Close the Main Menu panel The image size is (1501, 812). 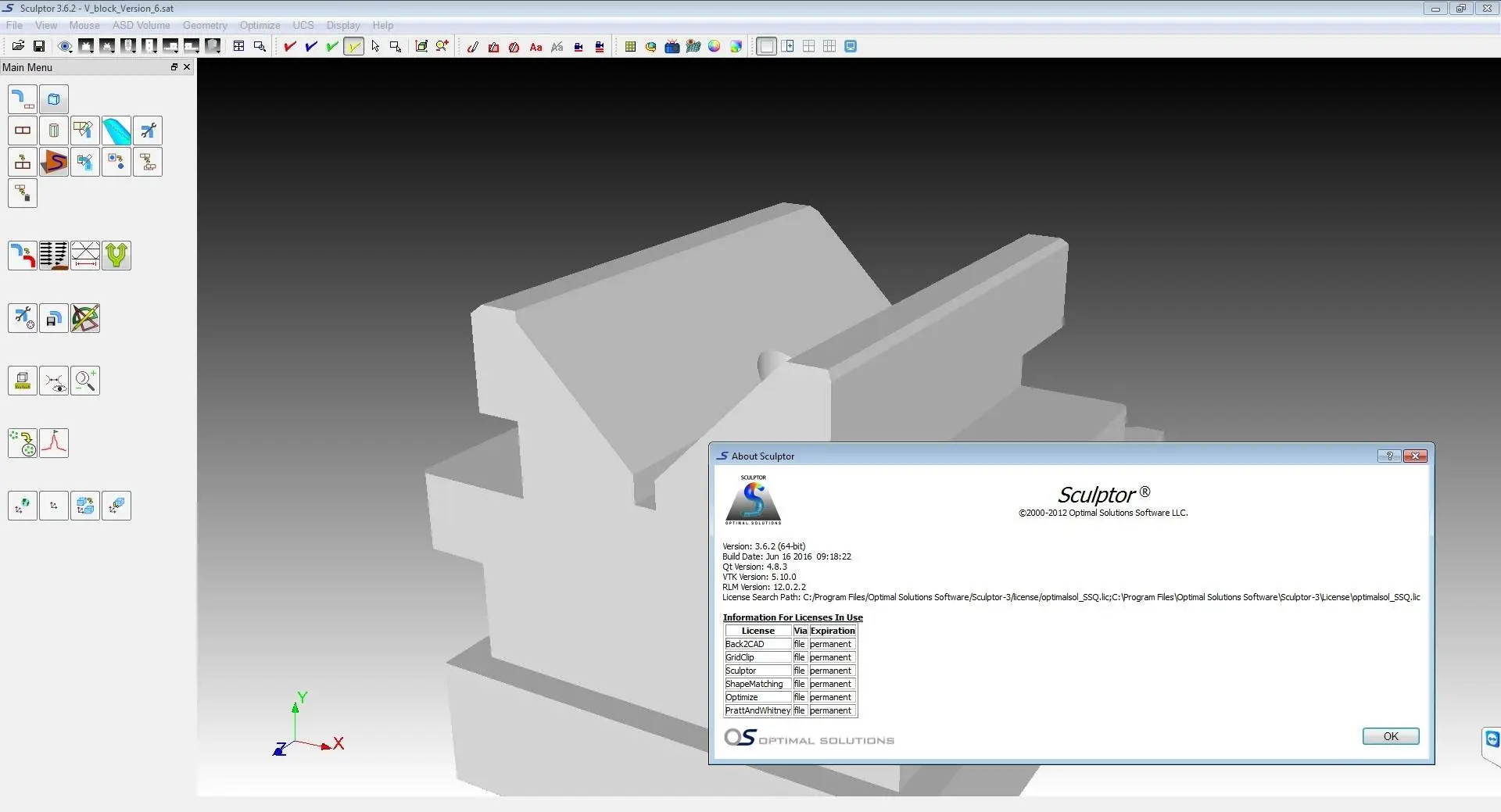click(187, 67)
